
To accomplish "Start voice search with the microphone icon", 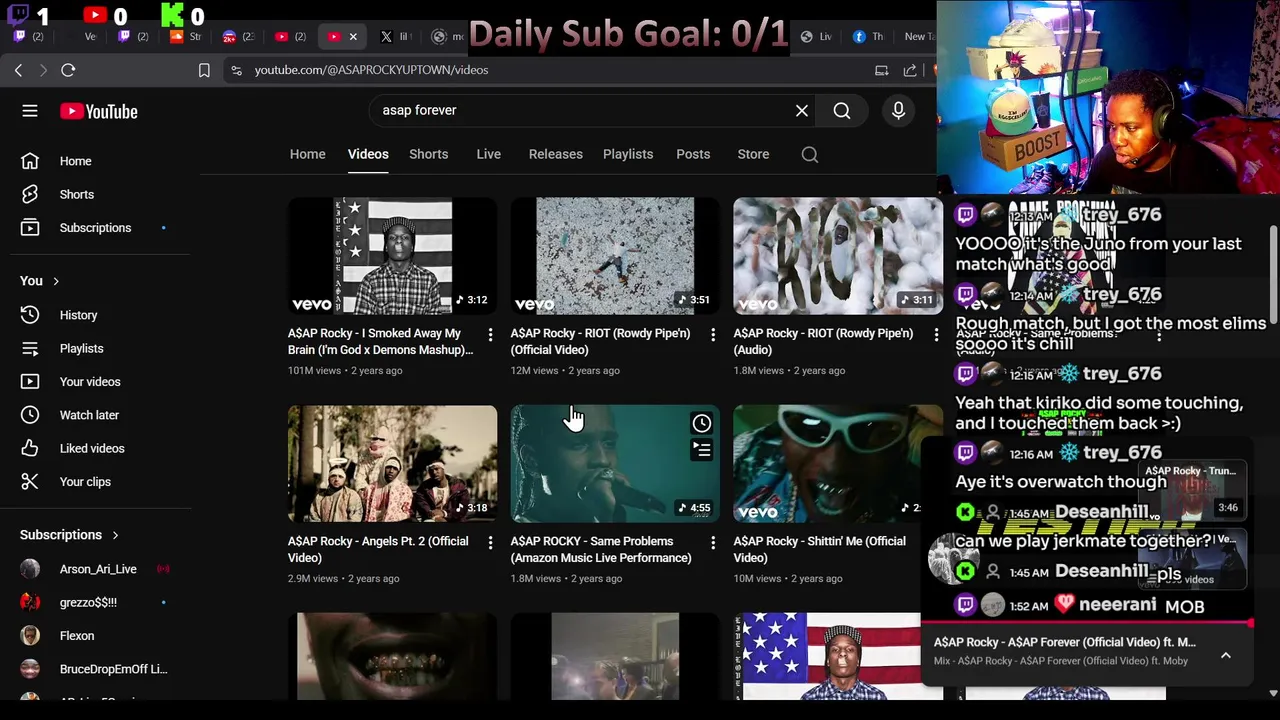I will tap(898, 110).
